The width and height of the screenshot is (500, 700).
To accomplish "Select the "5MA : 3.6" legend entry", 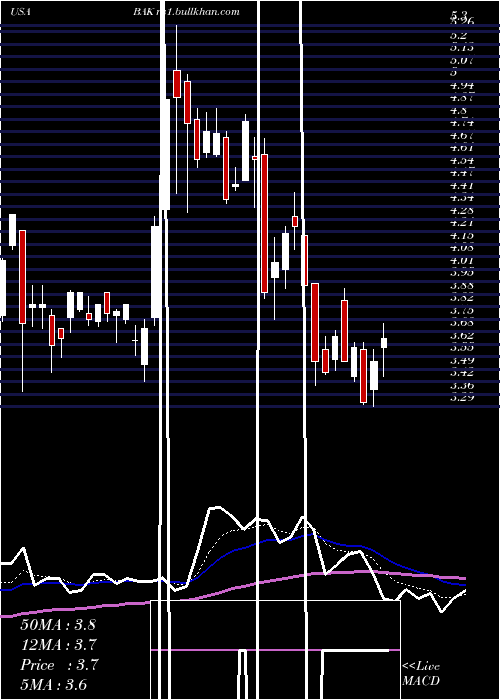I will coord(54,684).
